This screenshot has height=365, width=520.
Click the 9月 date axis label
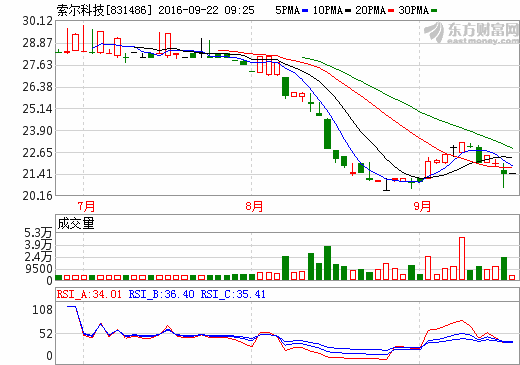point(422,206)
